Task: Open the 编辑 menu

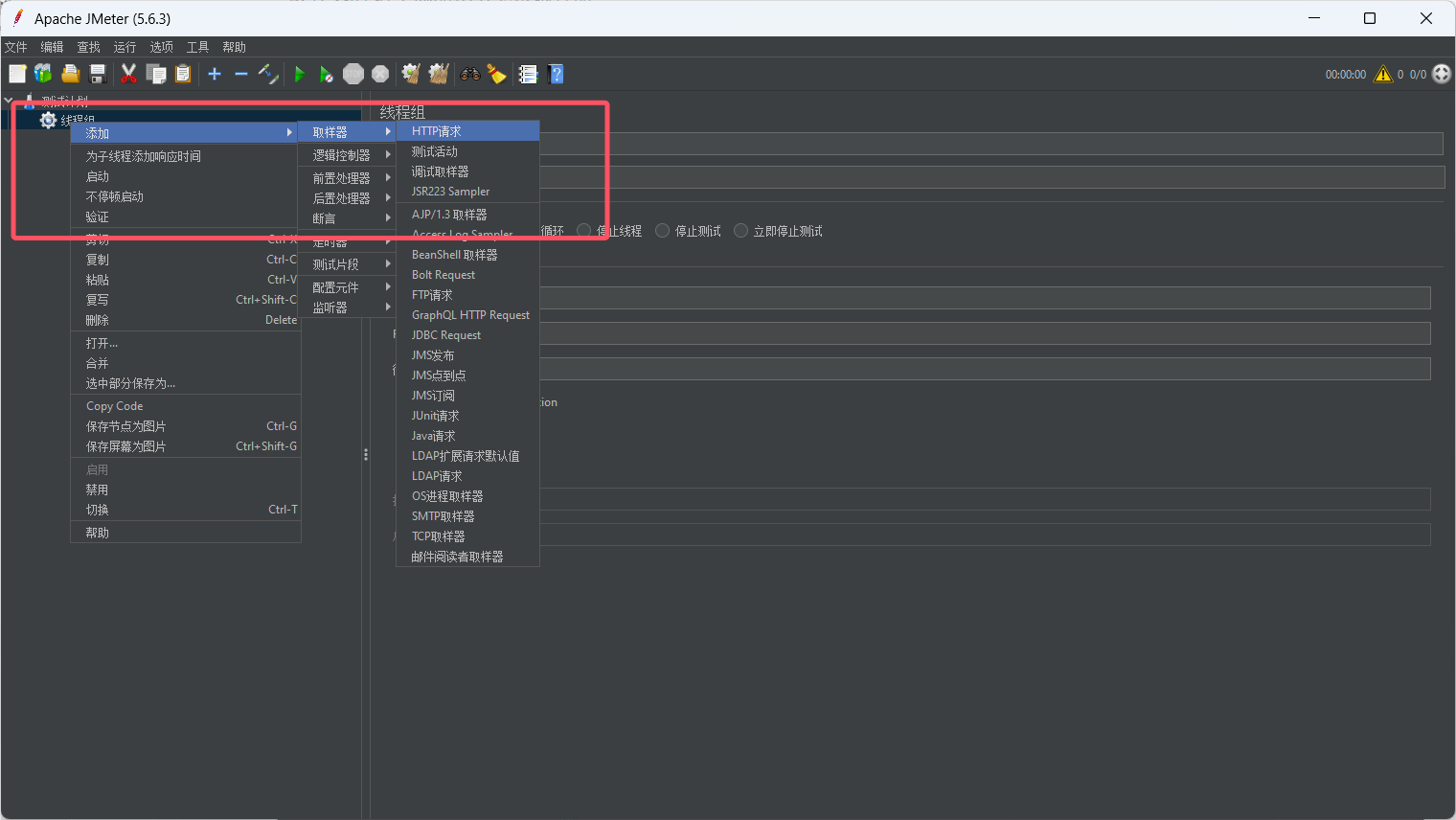Action: [52, 47]
